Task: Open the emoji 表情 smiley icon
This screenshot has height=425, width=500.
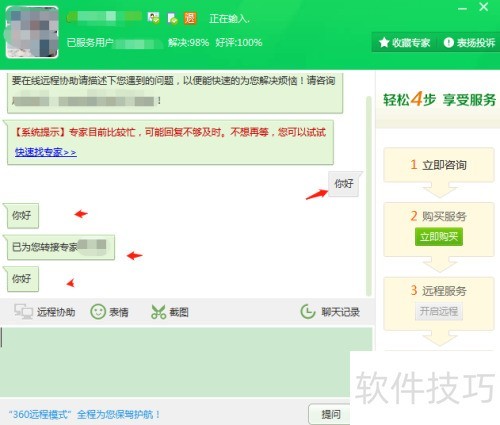Action: [x=98, y=312]
